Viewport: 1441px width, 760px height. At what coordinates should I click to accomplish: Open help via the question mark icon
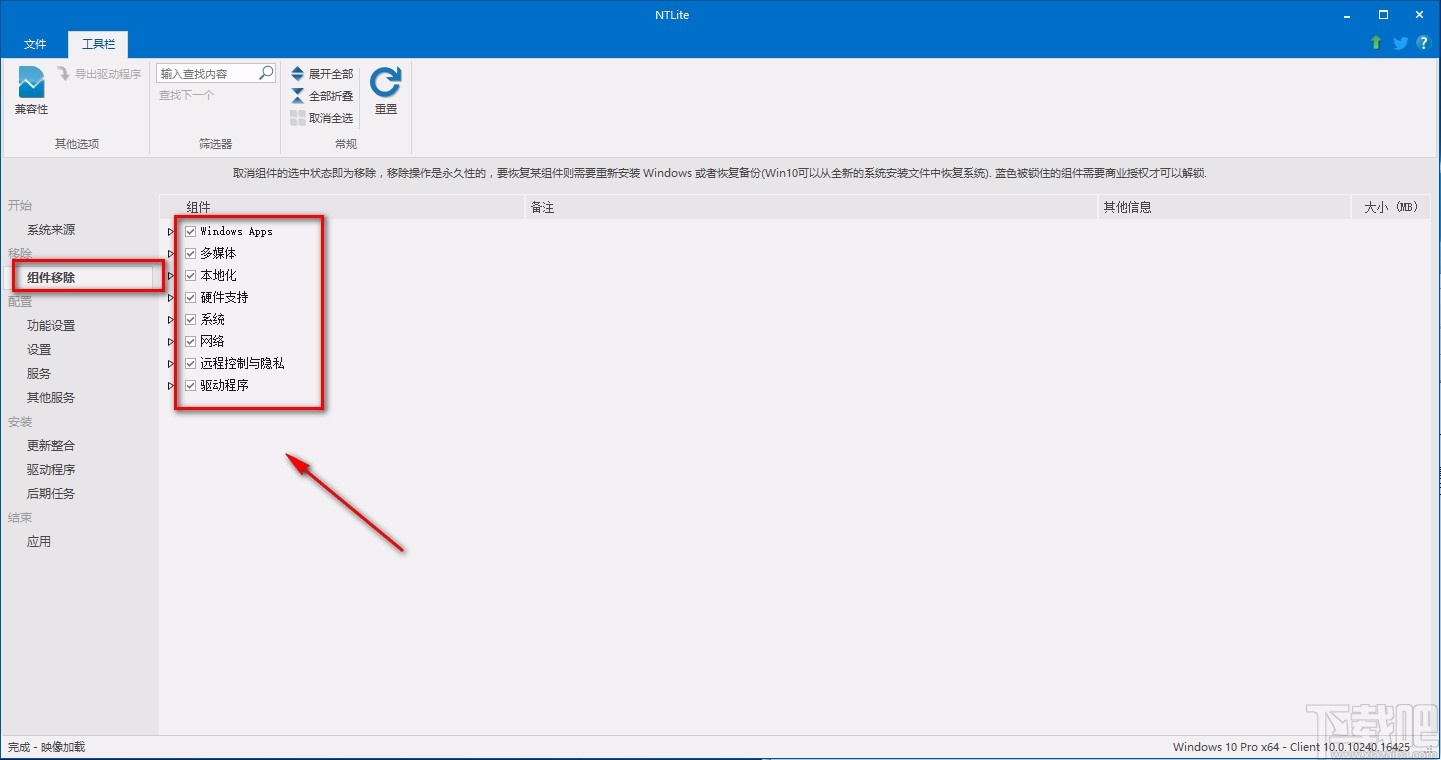(1423, 43)
